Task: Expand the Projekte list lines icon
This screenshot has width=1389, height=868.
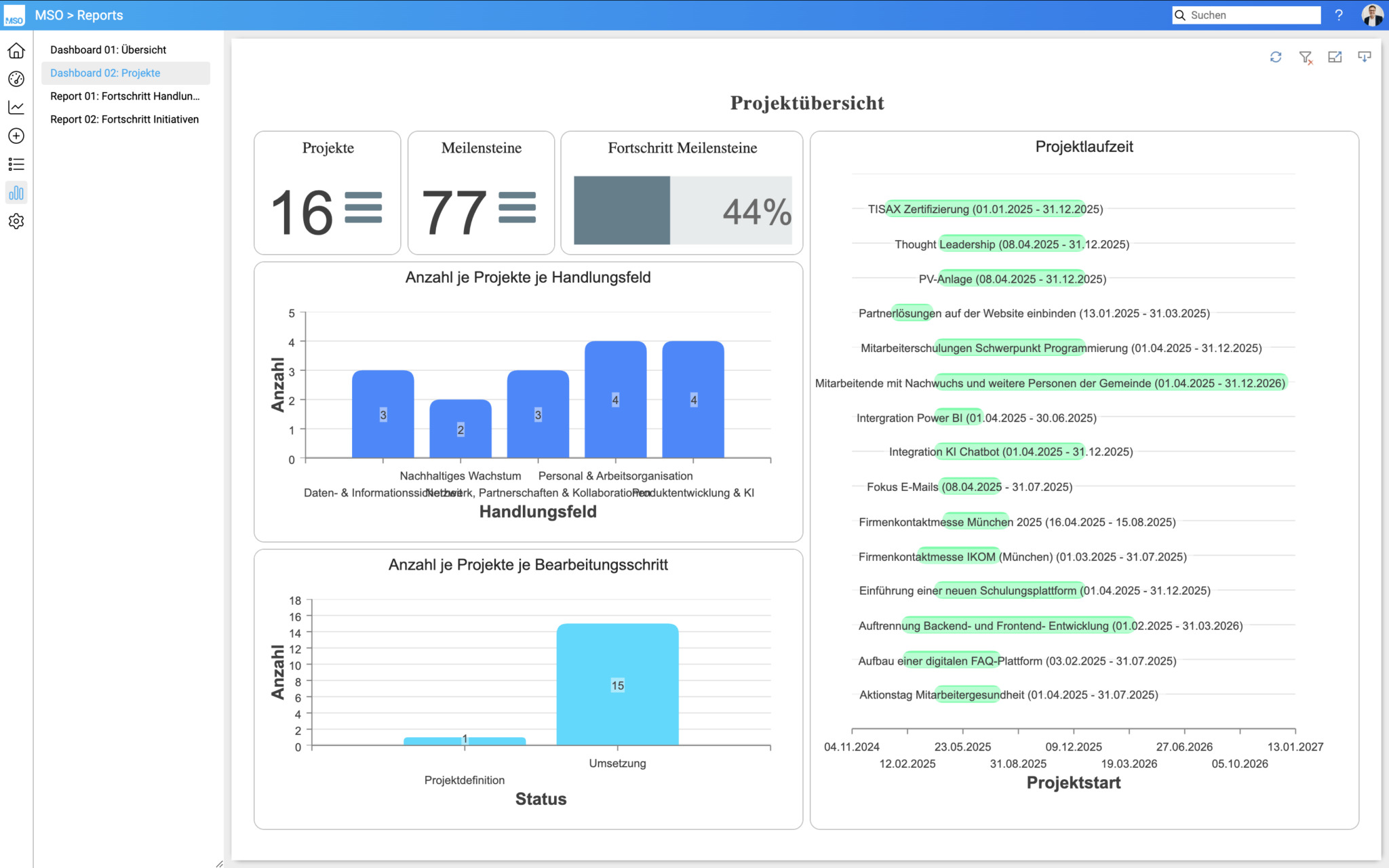Action: (x=364, y=208)
